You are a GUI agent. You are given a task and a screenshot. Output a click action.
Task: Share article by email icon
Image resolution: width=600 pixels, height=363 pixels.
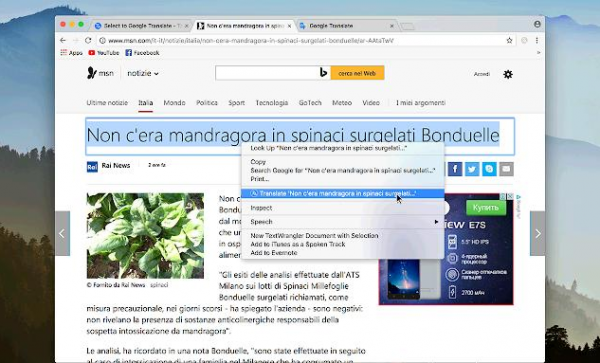[506, 169]
